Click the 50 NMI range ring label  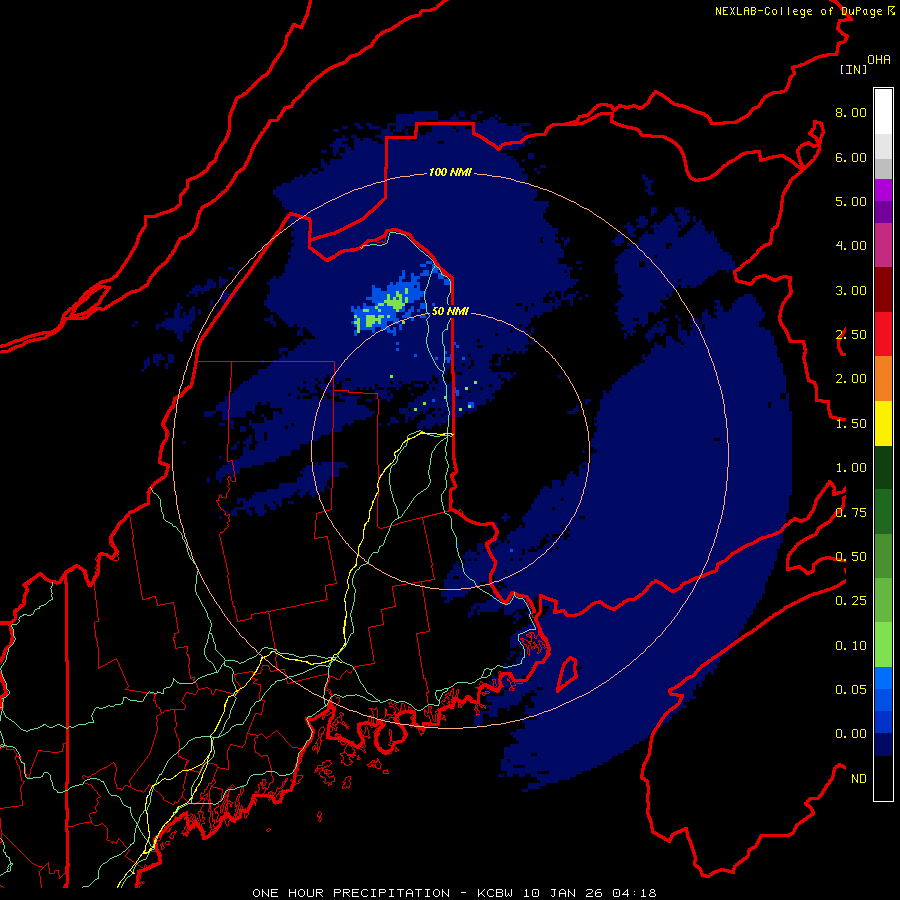[x=450, y=311]
